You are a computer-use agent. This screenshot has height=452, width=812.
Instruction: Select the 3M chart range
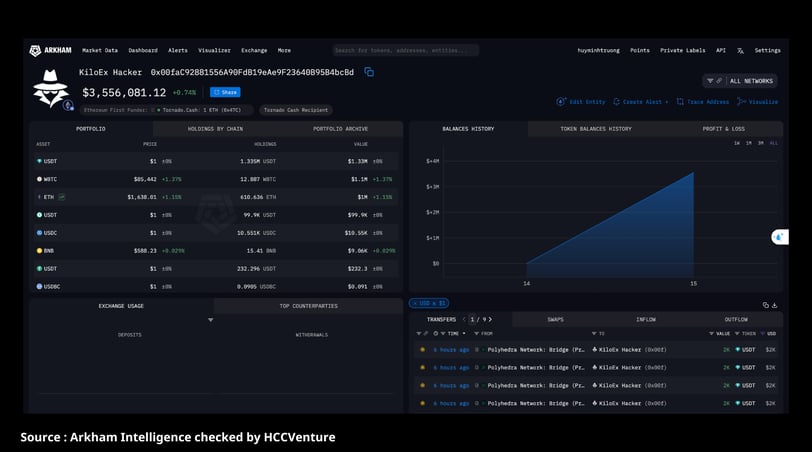click(760, 143)
